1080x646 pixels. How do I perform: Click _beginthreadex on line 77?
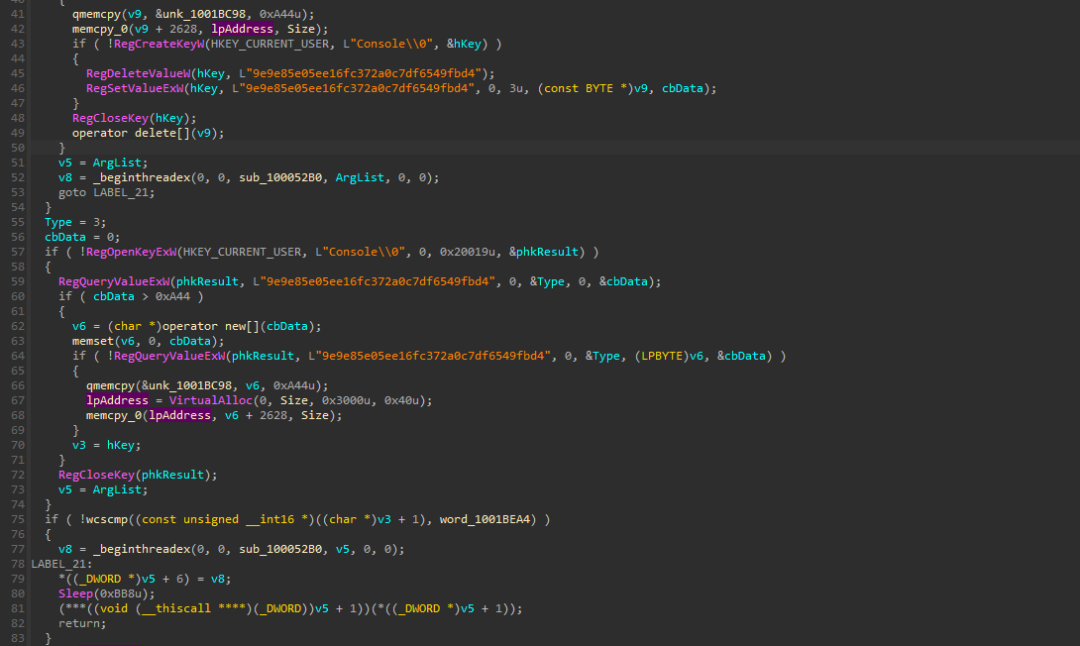(141, 550)
